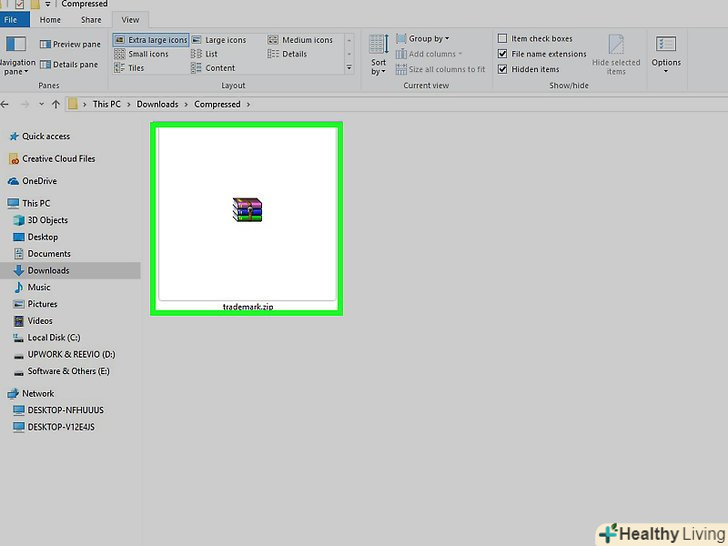728x546 pixels.
Task: Click Compressed in address bar
Action: pos(217,104)
